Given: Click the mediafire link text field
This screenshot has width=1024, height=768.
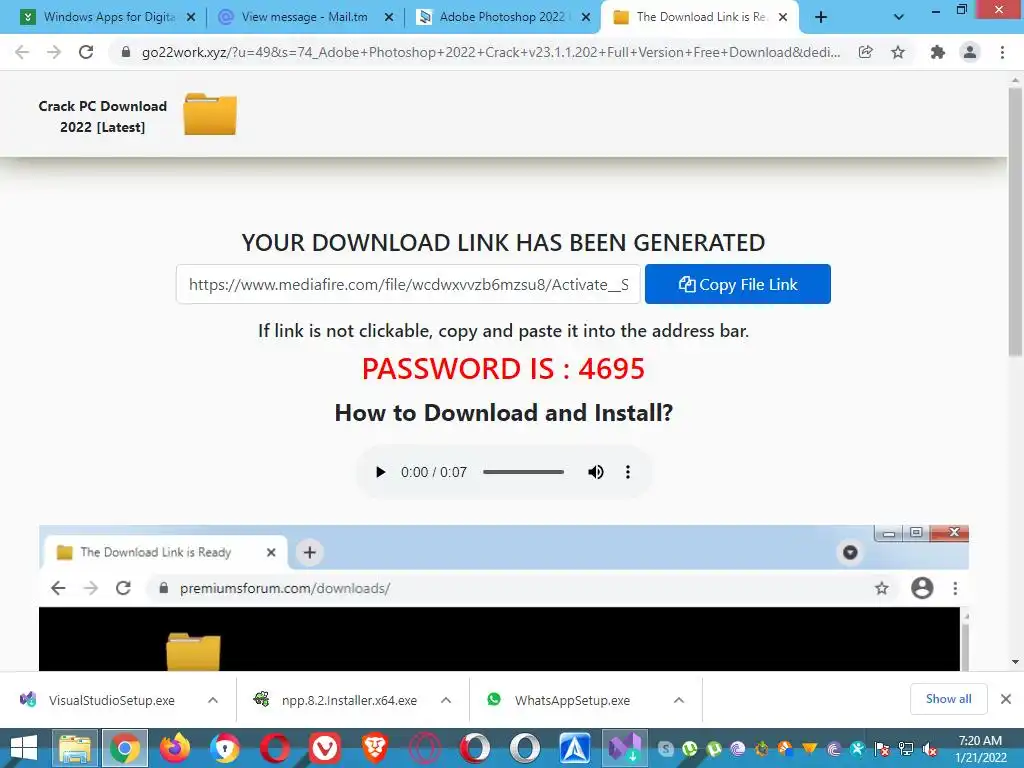Looking at the screenshot, I should coord(408,284).
